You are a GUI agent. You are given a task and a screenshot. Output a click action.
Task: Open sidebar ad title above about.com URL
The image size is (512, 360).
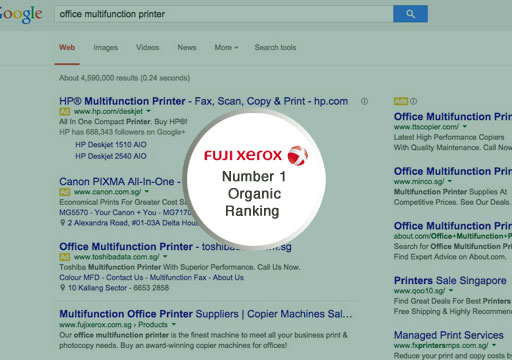pos(453,226)
